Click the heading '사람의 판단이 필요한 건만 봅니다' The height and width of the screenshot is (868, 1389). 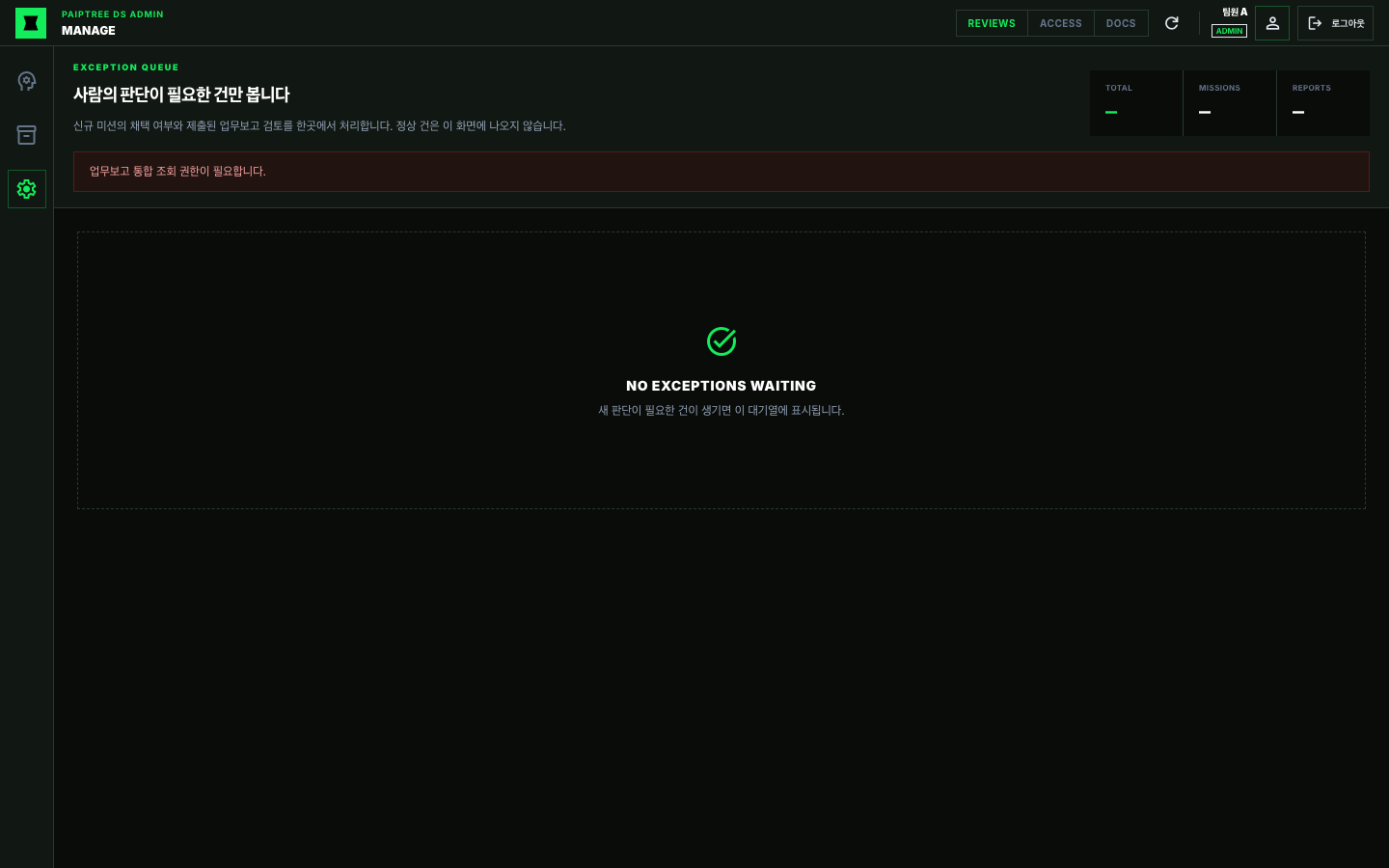tap(181, 95)
